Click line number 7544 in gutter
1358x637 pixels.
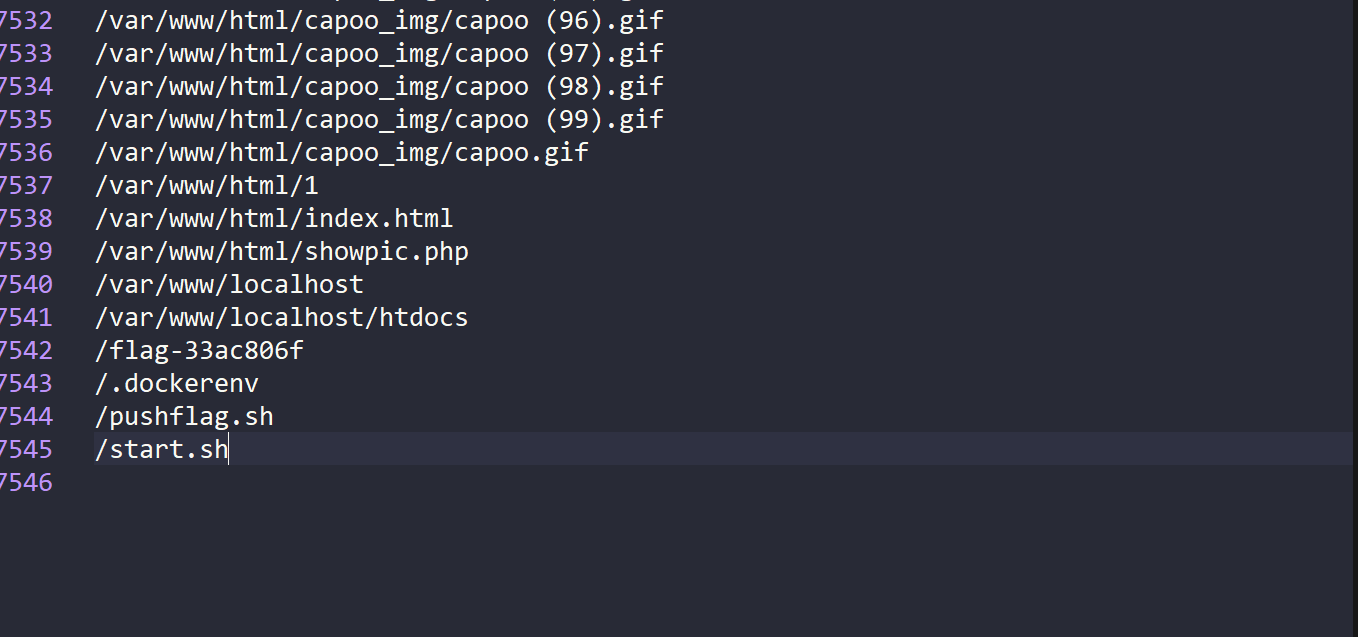tap(26, 416)
